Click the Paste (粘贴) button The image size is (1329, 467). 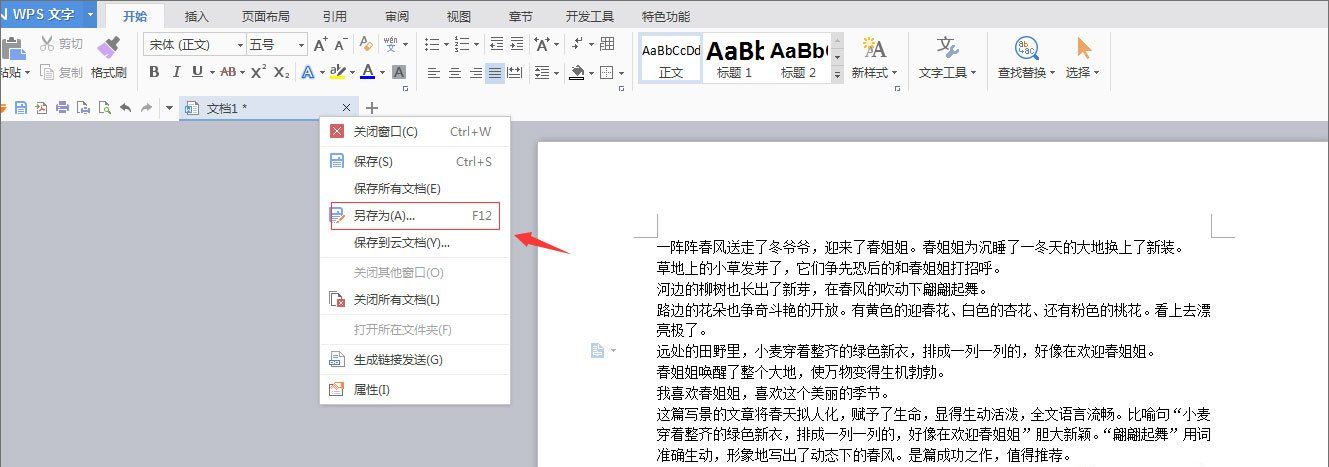(13, 57)
